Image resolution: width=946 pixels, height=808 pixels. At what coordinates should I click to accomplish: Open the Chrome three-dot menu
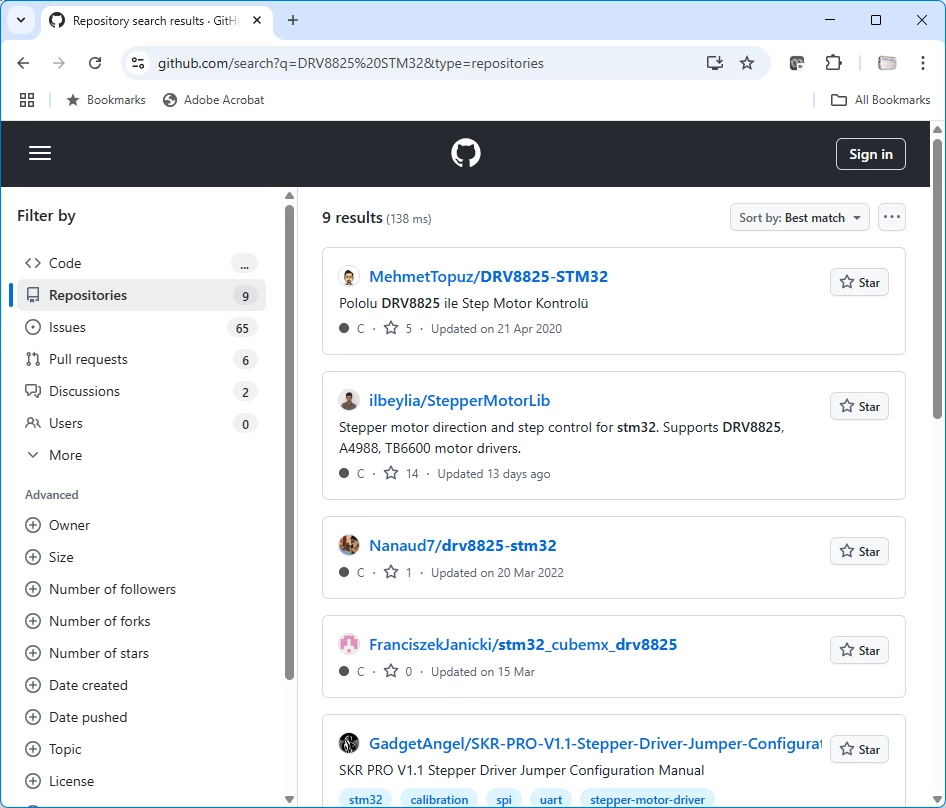click(x=922, y=63)
